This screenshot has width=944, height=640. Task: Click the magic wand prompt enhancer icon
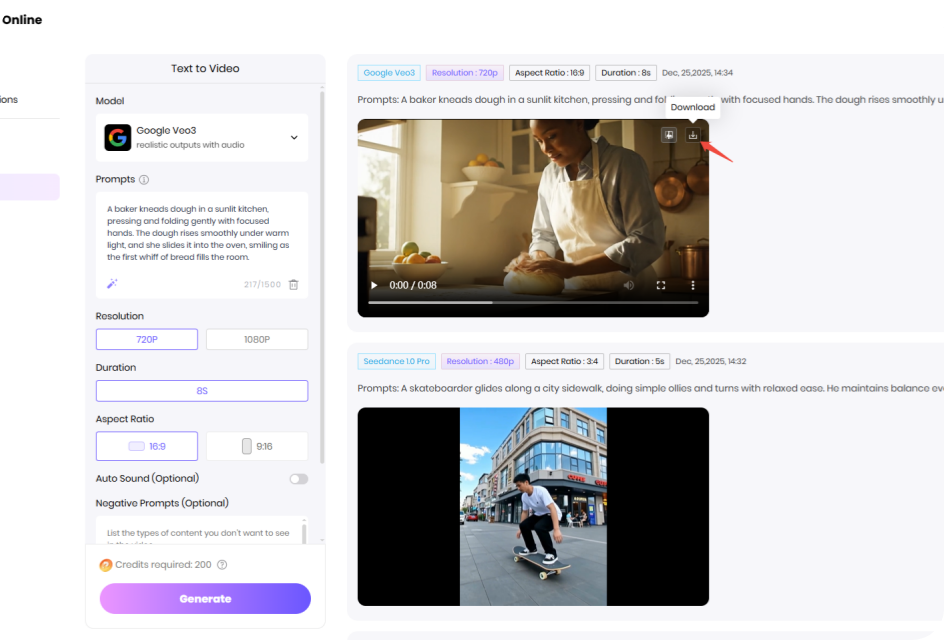click(x=112, y=284)
